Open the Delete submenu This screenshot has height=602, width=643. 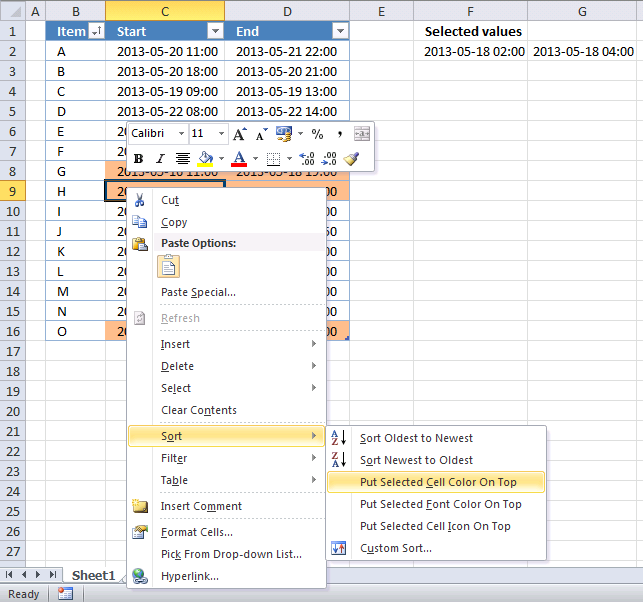point(227,366)
